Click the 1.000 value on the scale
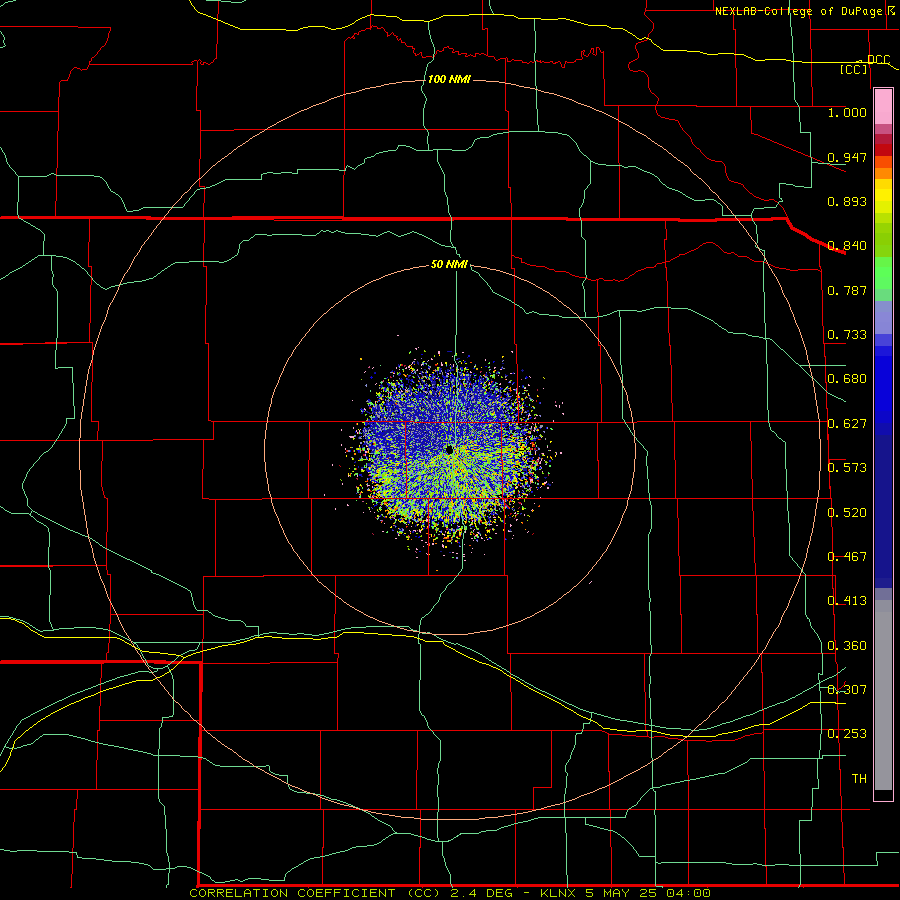Viewport: 900px width, 900px height. click(847, 112)
